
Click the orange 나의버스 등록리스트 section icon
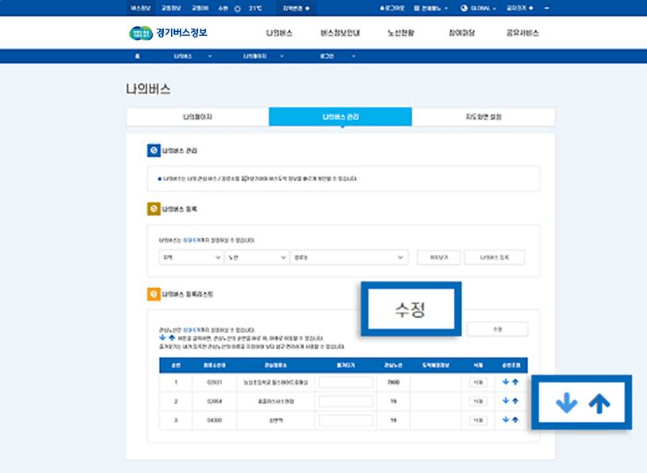pyautogui.click(x=153, y=294)
